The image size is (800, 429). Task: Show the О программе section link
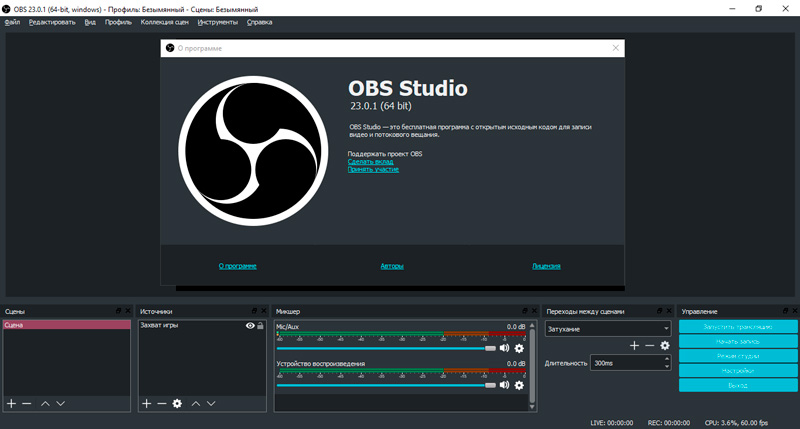click(x=237, y=266)
